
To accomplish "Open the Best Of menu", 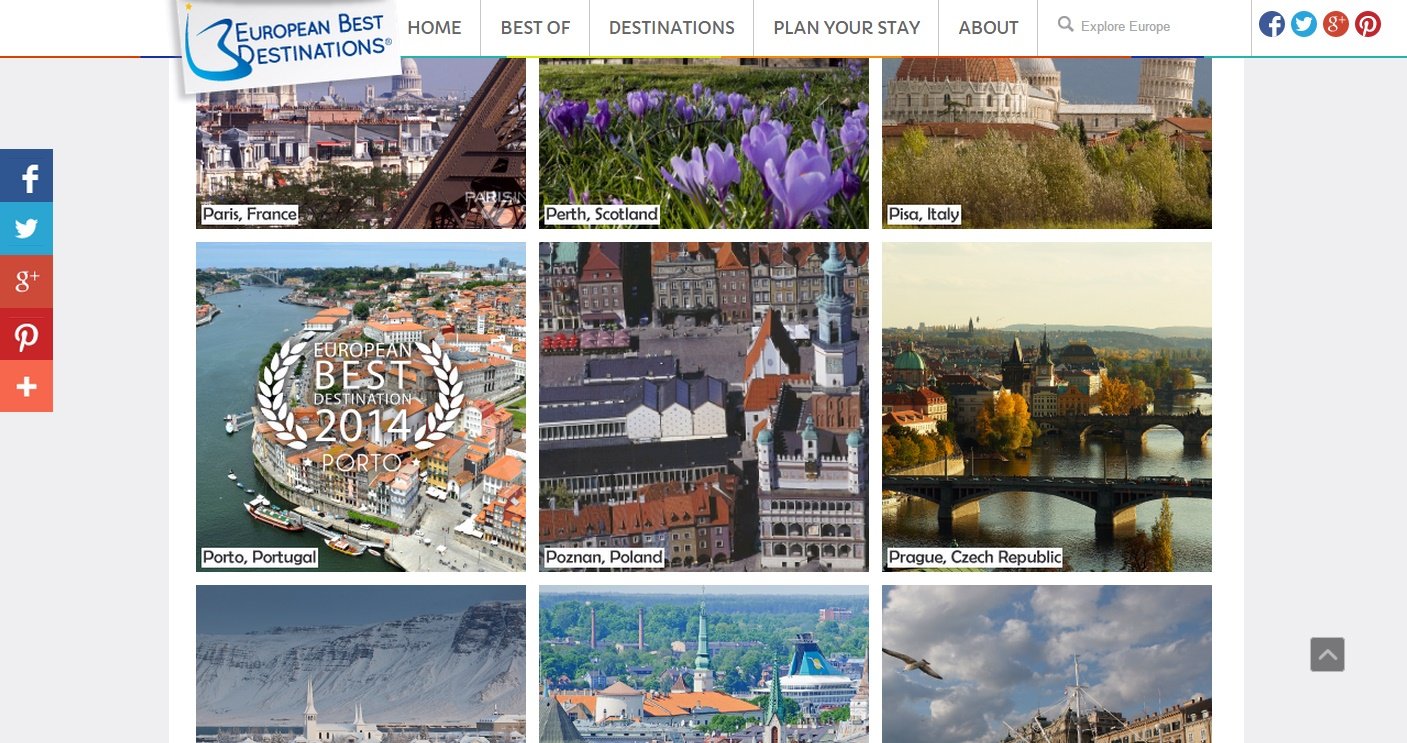I will click(535, 28).
